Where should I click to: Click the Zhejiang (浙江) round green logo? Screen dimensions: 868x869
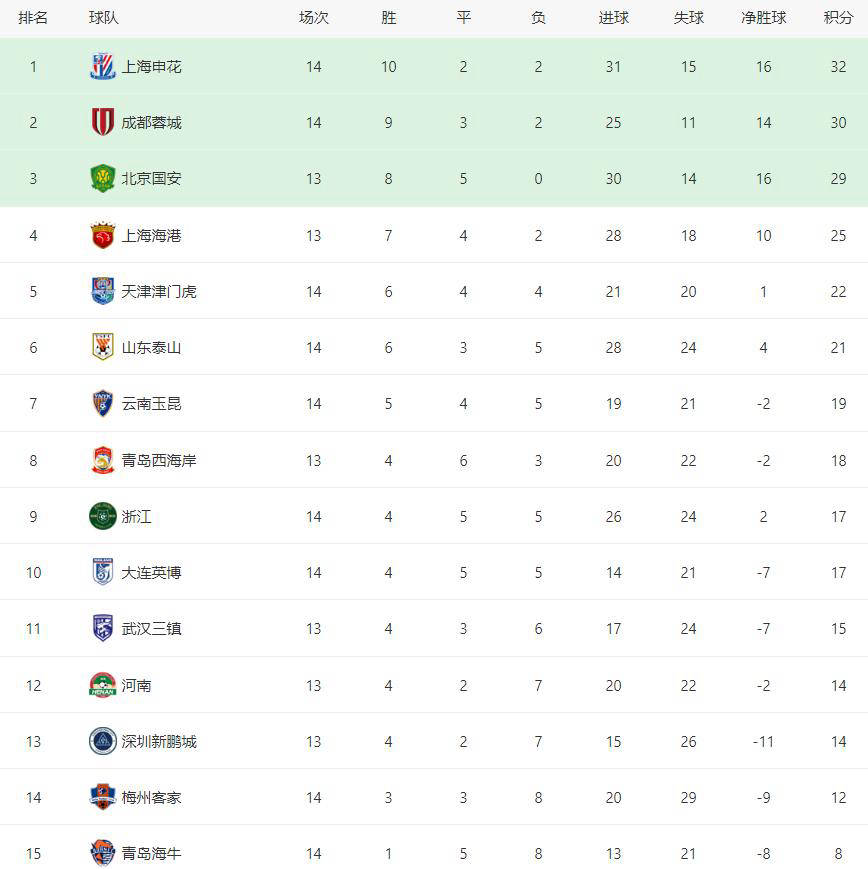pyautogui.click(x=103, y=516)
